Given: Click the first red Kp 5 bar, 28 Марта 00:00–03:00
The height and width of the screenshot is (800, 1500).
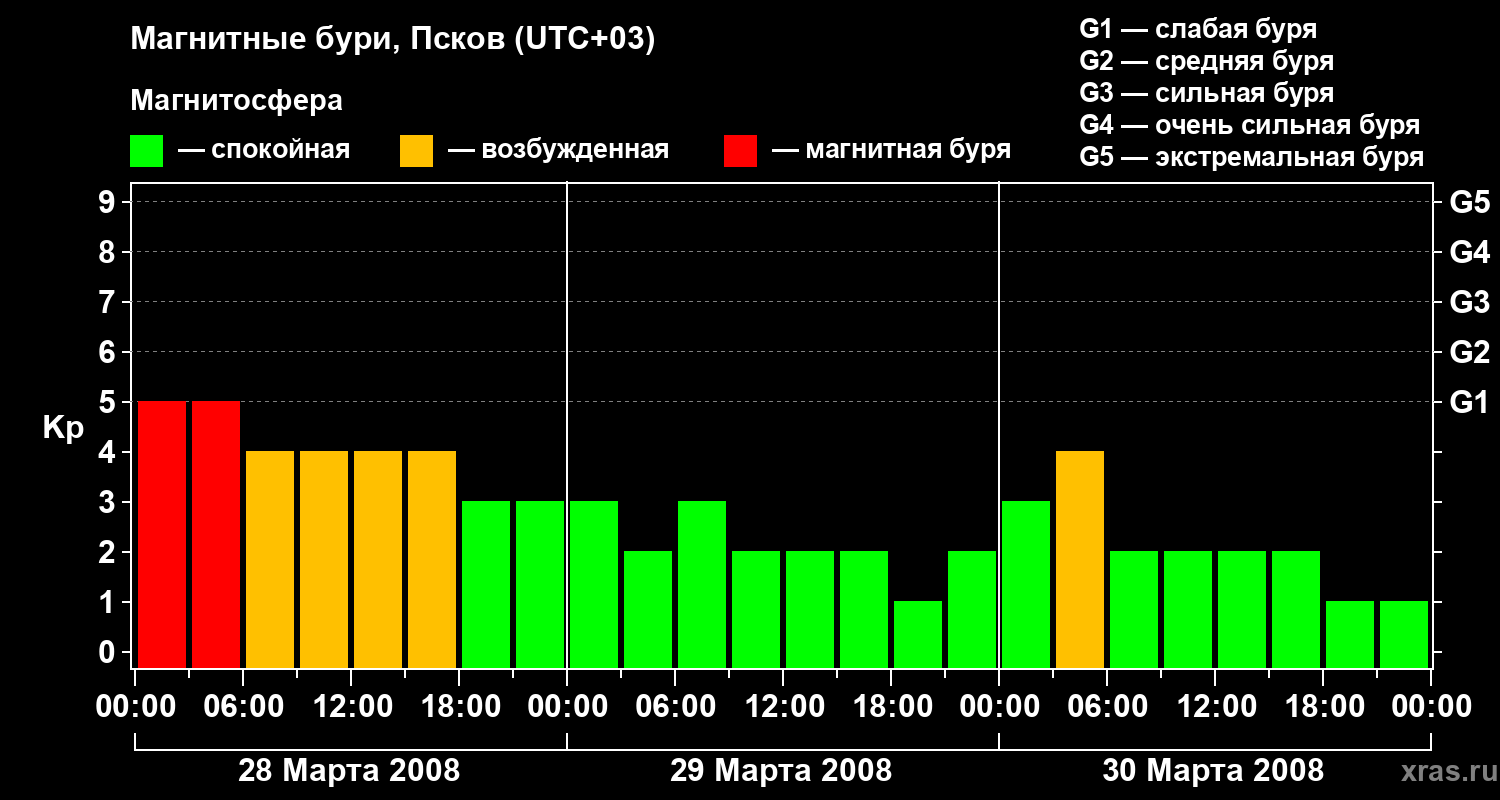Looking at the screenshot, I should pyautogui.click(x=162, y=534).
